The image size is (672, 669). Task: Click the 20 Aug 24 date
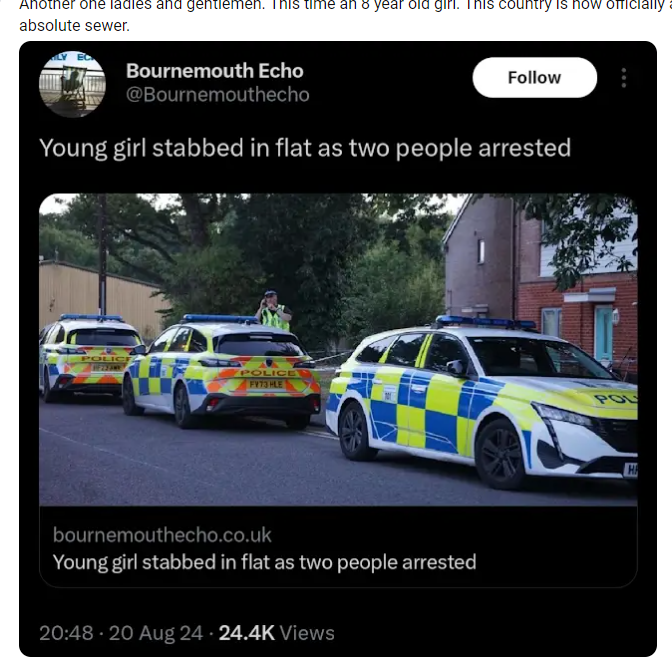156,633
